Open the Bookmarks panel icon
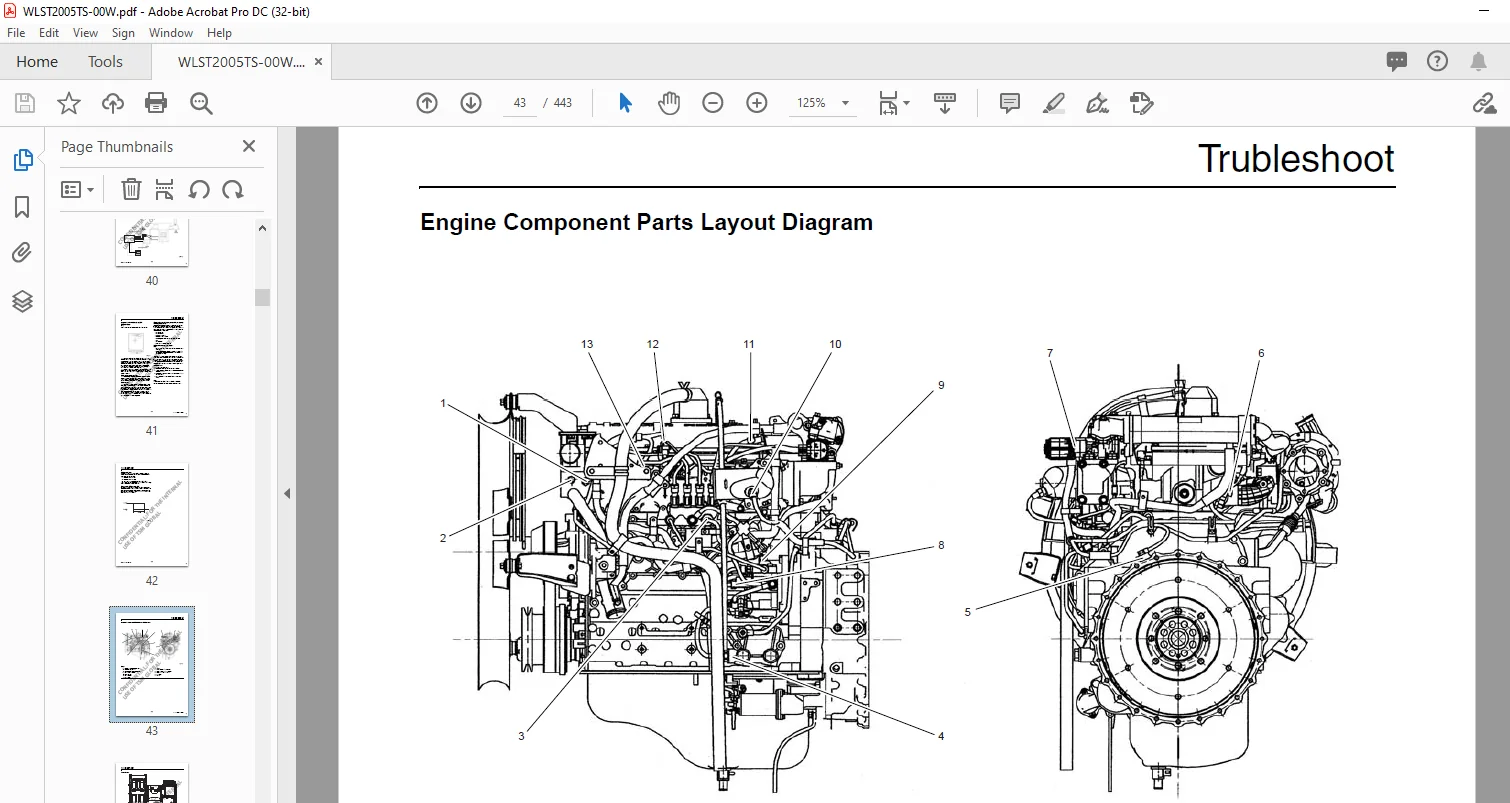The height and width of the screenshot is (803, 1510). [x=22, y=207]
